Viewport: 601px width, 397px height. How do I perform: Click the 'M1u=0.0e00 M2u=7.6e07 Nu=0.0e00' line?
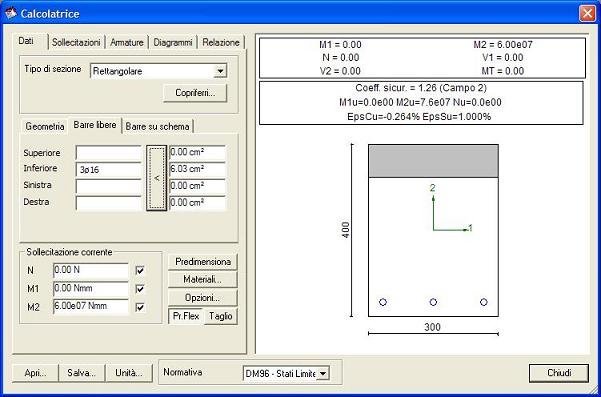(420, 102)
